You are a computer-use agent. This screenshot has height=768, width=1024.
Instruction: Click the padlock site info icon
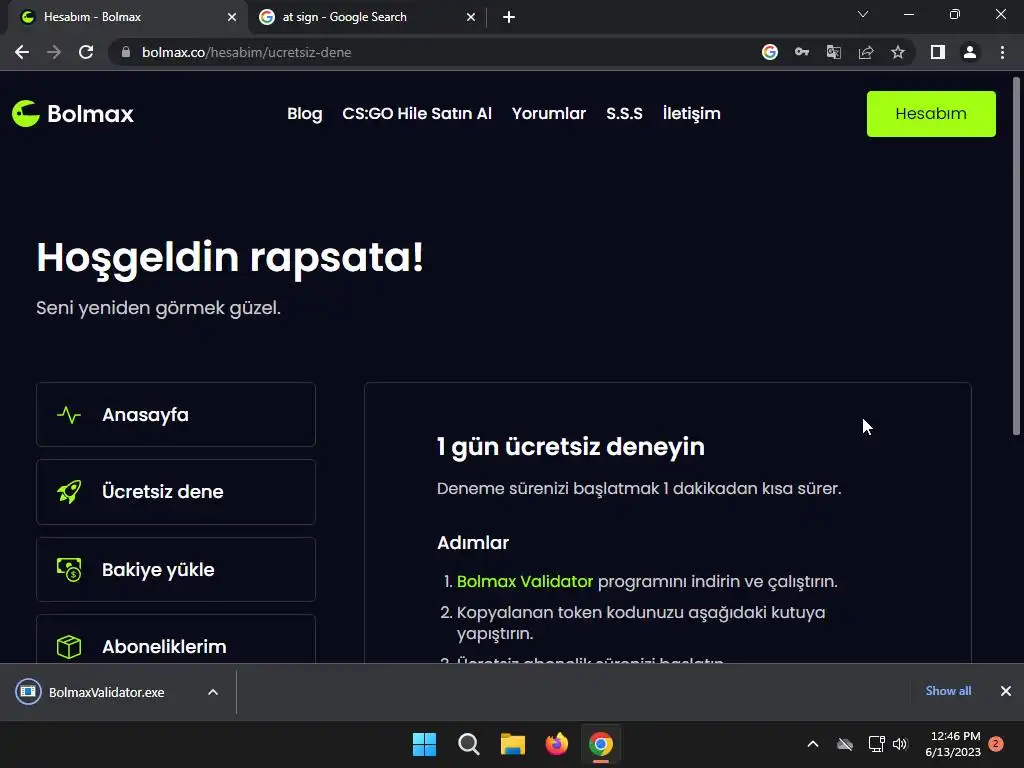tap(125, 52)
